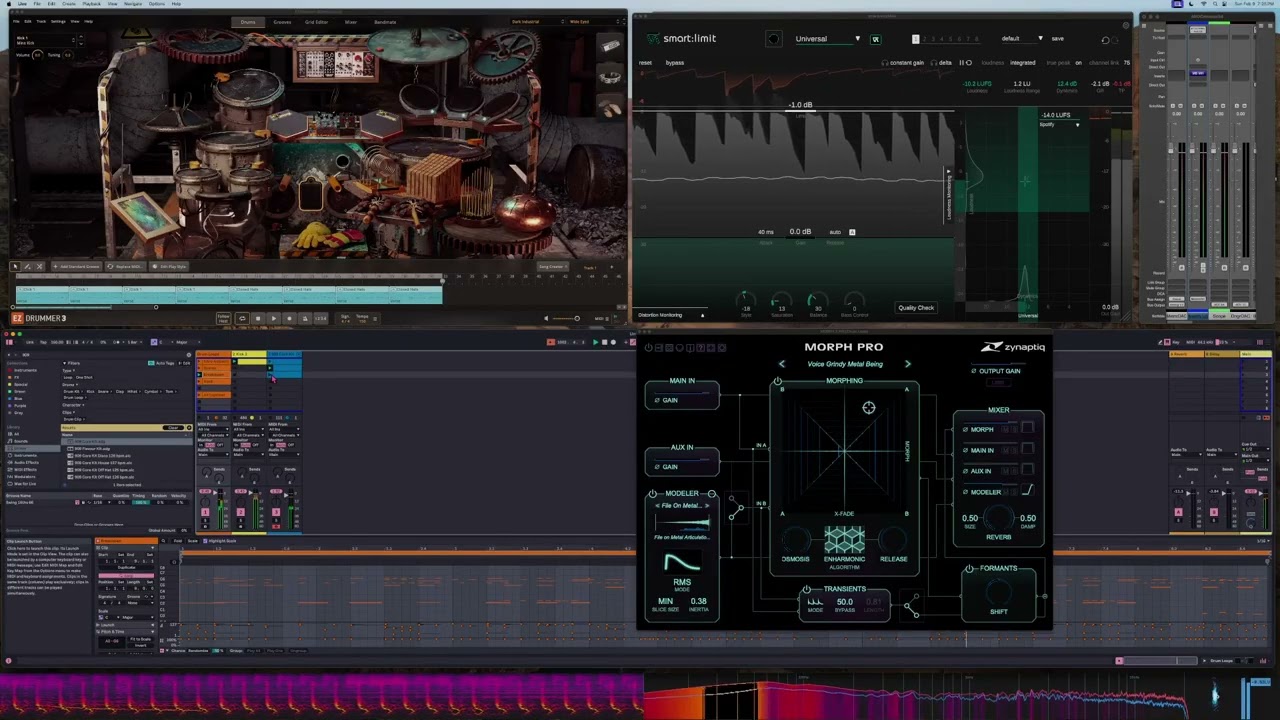Go to previous Morph Pro preset
Image resolution: width=1280 pixels, height=720 pixels.
[x=782, y=364]
